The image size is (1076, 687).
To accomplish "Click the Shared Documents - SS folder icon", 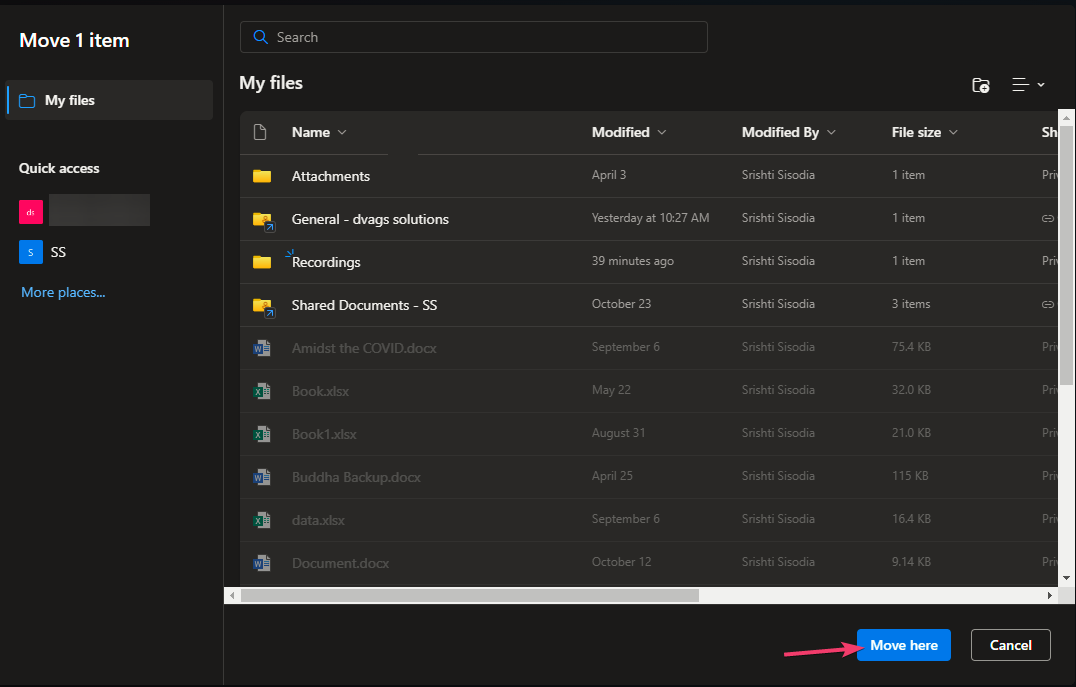I will tap(262, 305).
